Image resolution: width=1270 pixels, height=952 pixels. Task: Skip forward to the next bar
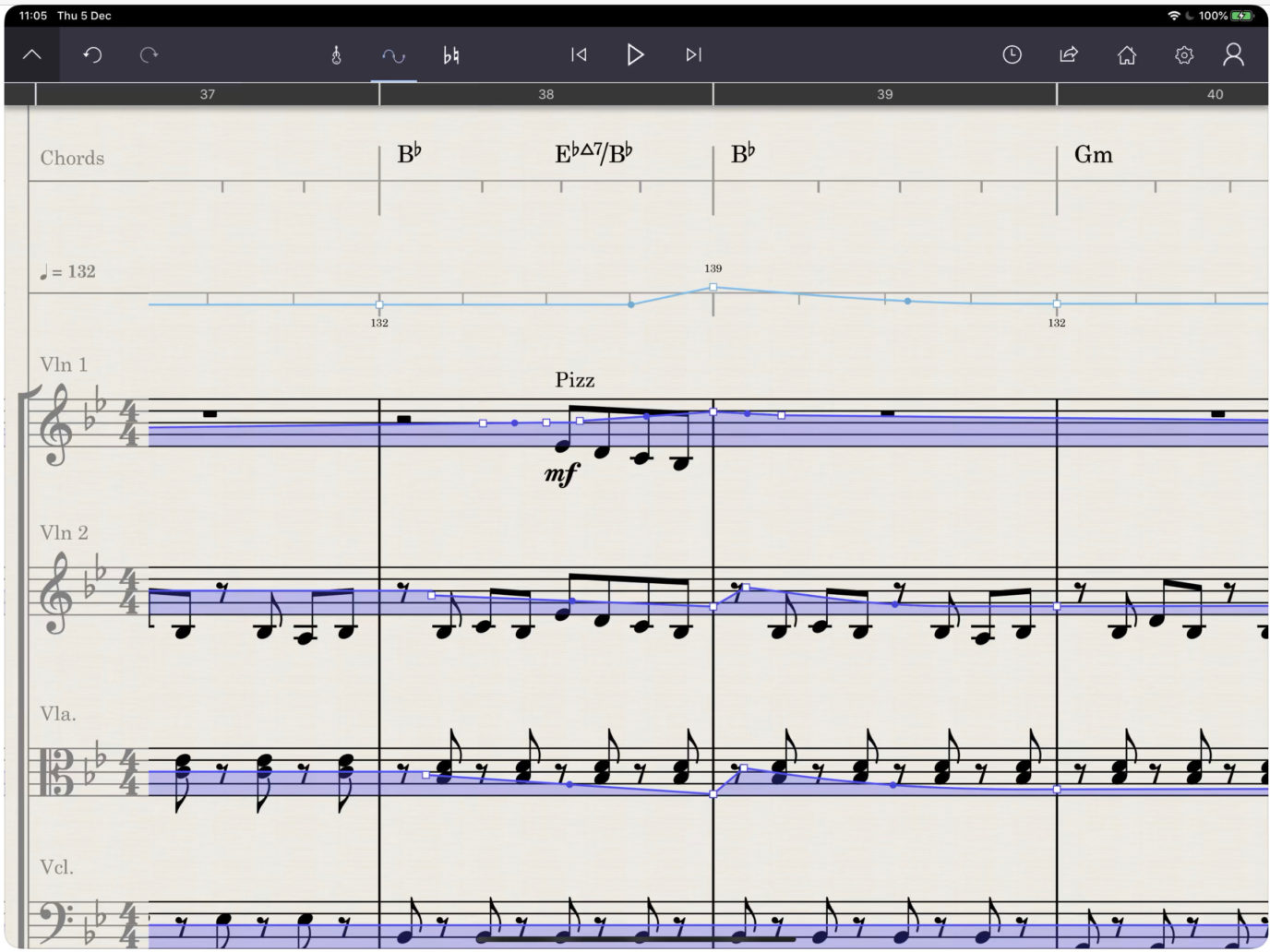click(x=693, y=55)
